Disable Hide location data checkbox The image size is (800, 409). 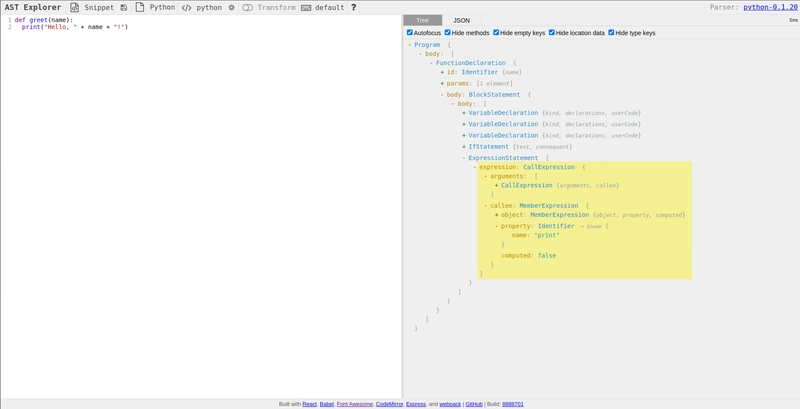[x=552, y=33]
